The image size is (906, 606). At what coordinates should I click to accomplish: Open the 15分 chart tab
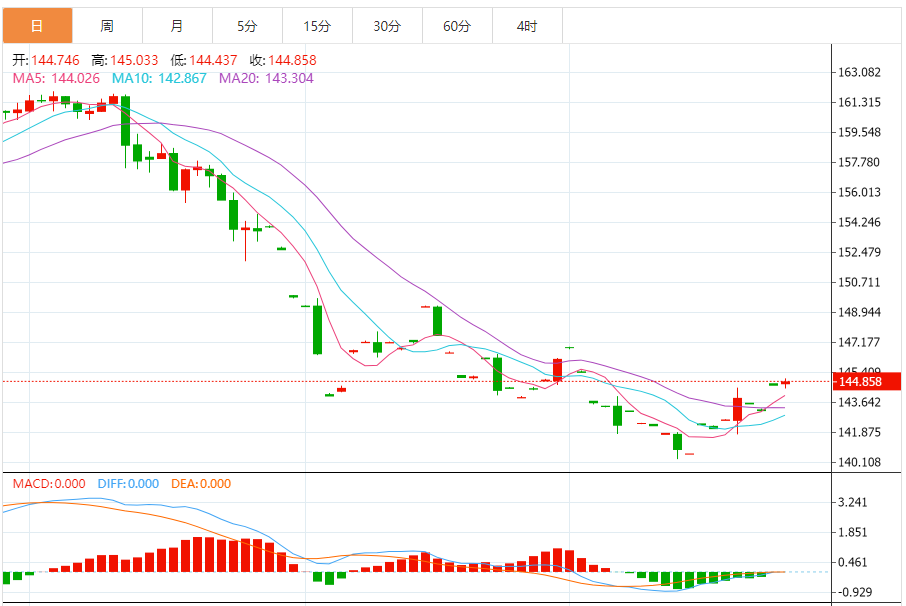pyautogui.click(x=317, y=26)
